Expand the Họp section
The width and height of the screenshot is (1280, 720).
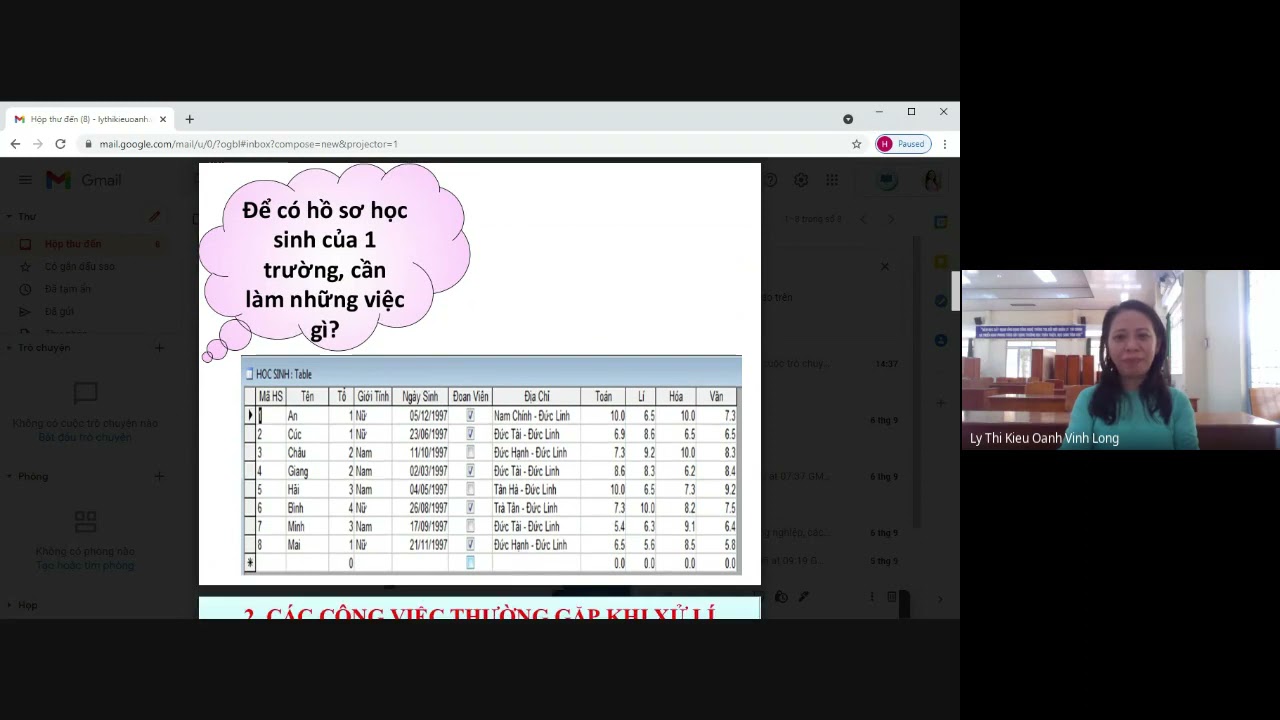[x=9, y=605]
